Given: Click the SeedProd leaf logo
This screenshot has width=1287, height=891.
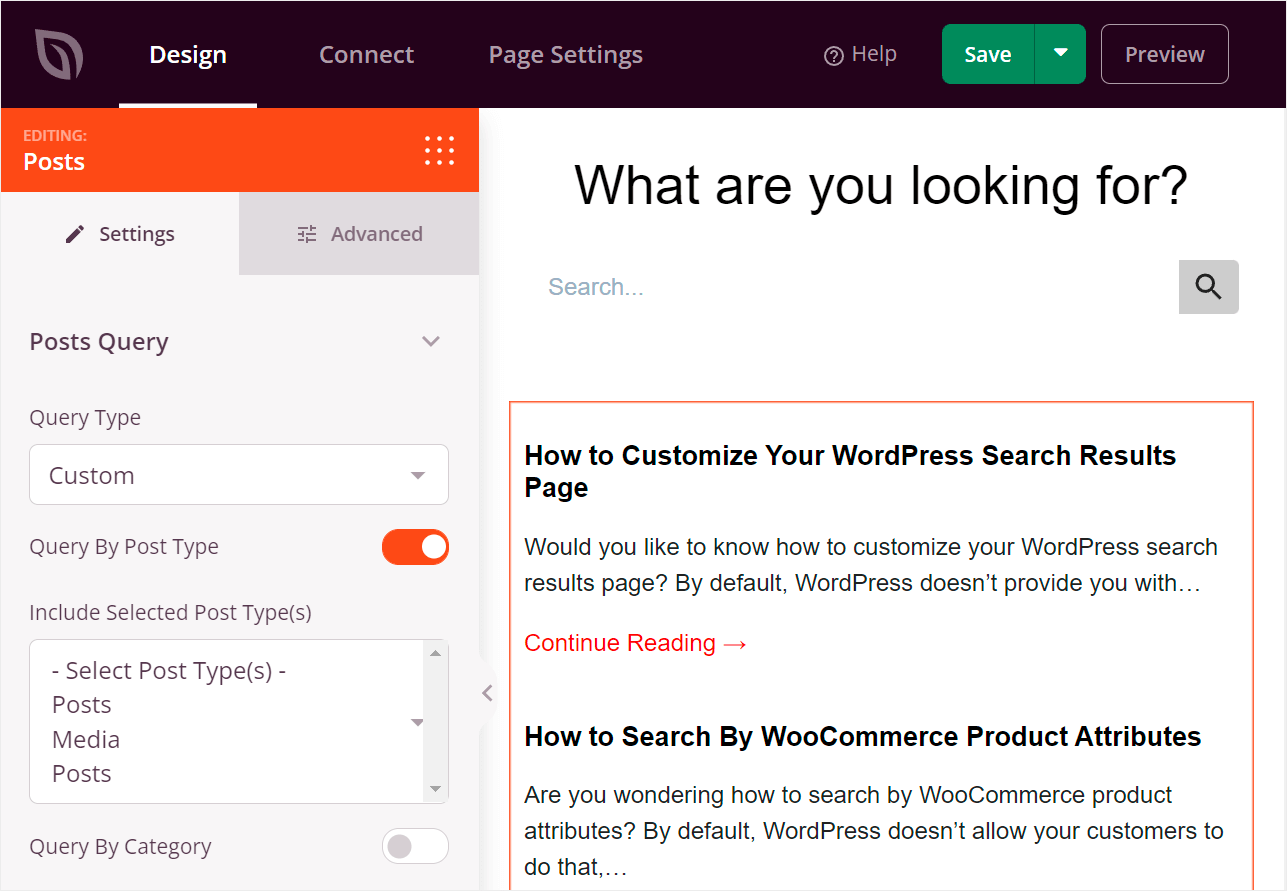Looking at the screenshot, I should pyautogui.click(x=58, y=54).
